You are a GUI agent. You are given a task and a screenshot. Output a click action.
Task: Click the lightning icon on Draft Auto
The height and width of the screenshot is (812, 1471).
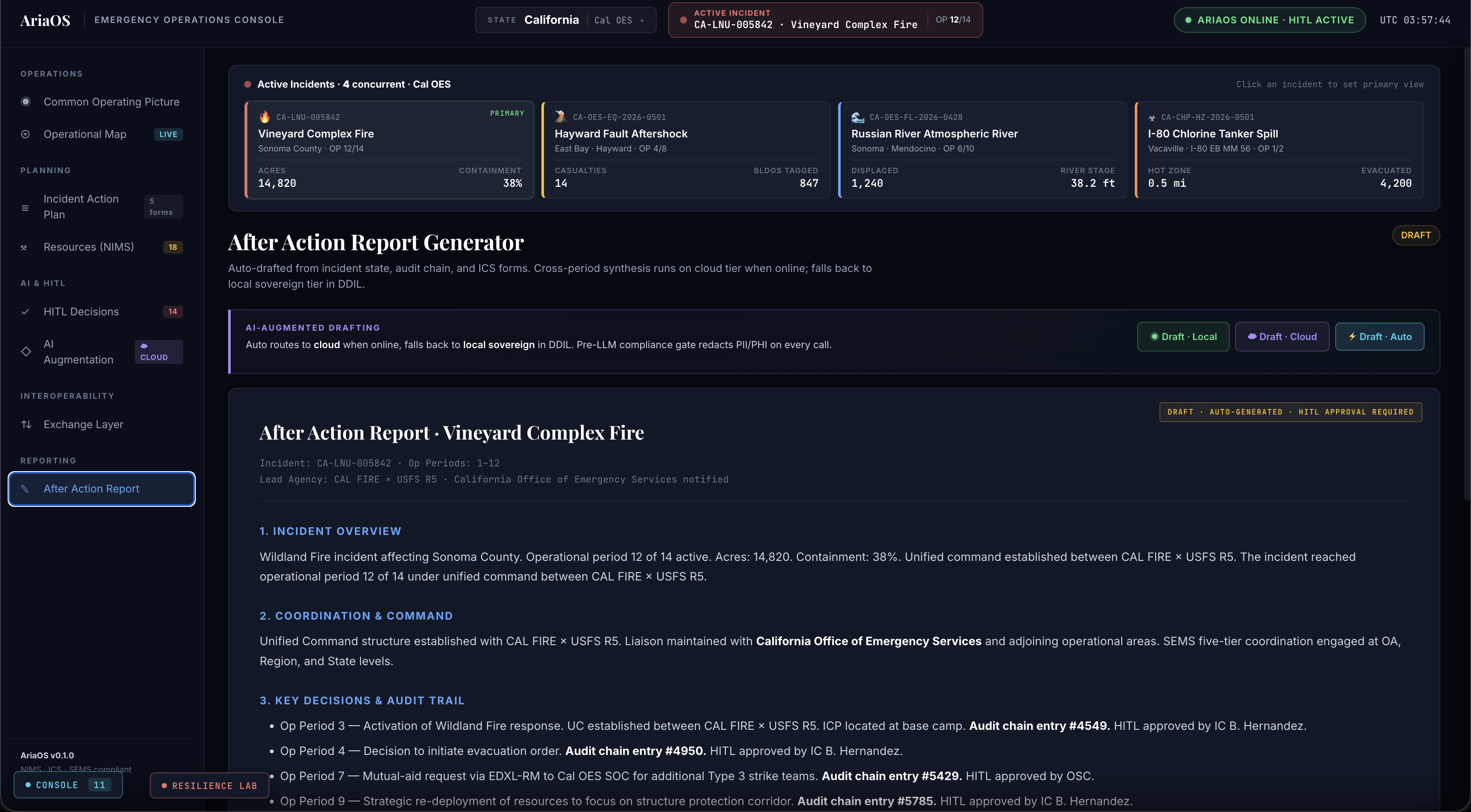pyautogui.click(x=1352, y=336)
